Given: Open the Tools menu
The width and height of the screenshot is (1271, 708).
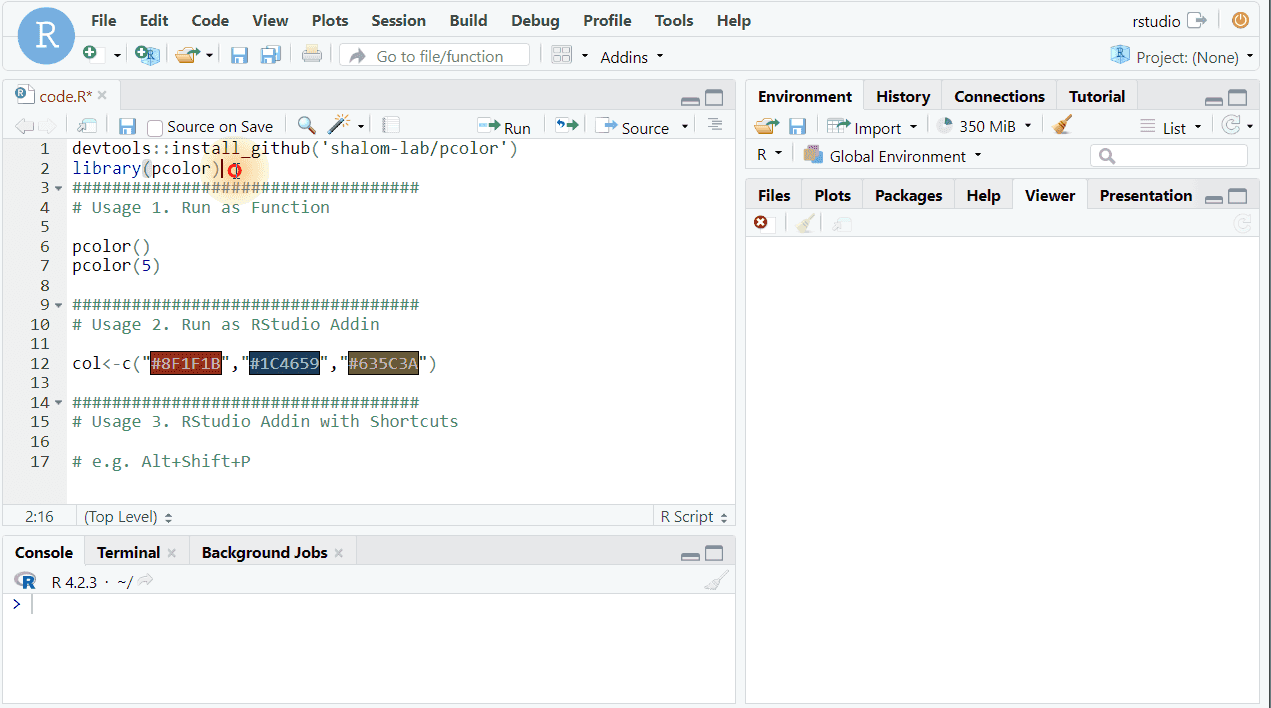Looking at the screenshot, I should [674, 20].
